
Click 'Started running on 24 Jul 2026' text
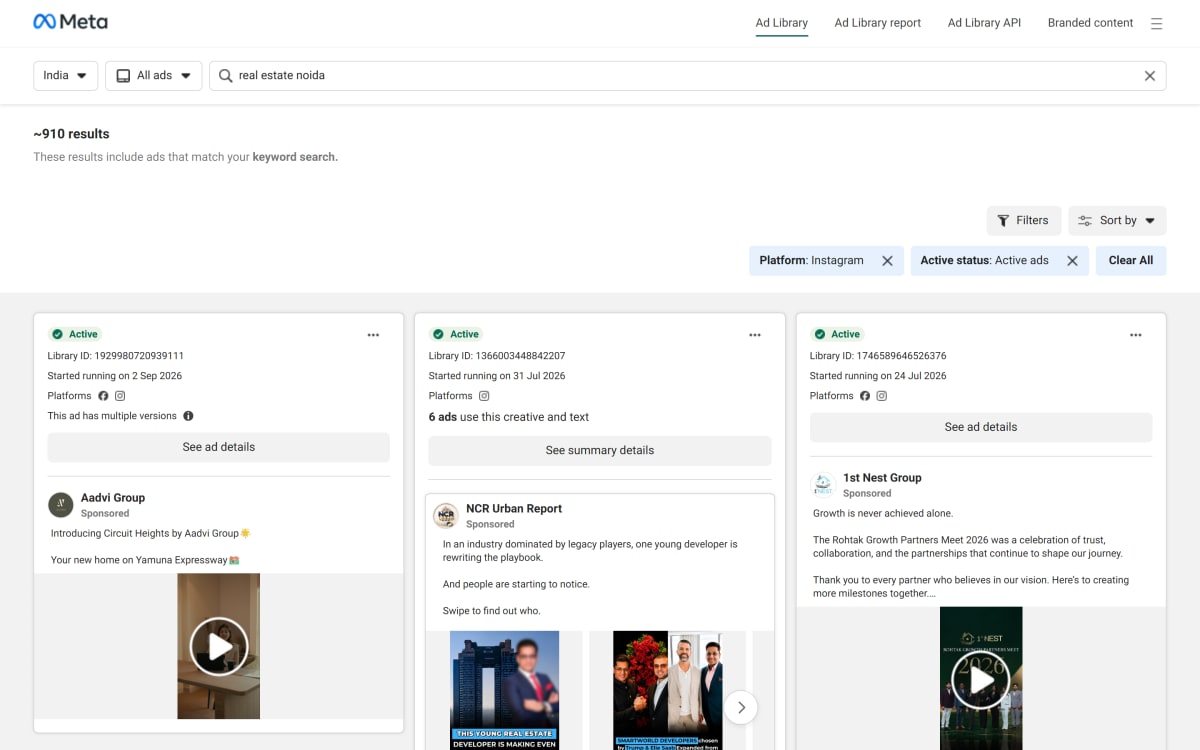878,376
